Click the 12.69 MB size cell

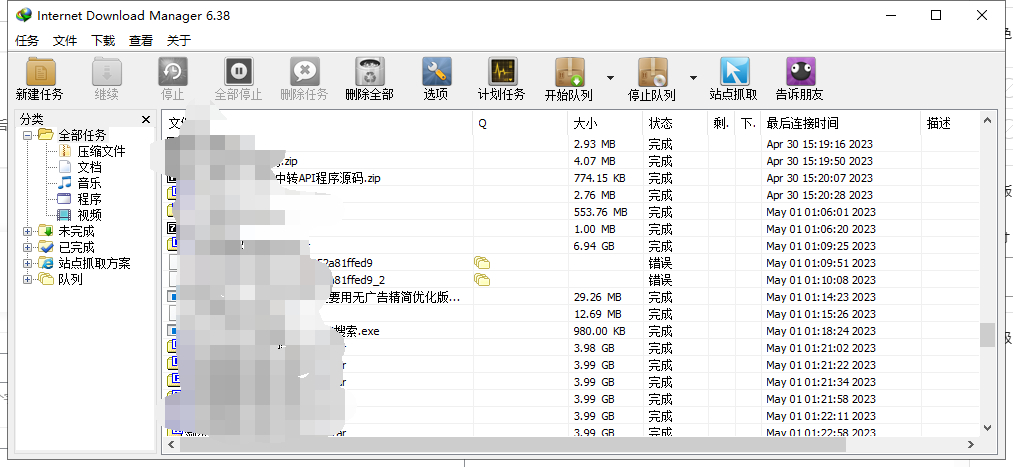[x=598, y=314]
